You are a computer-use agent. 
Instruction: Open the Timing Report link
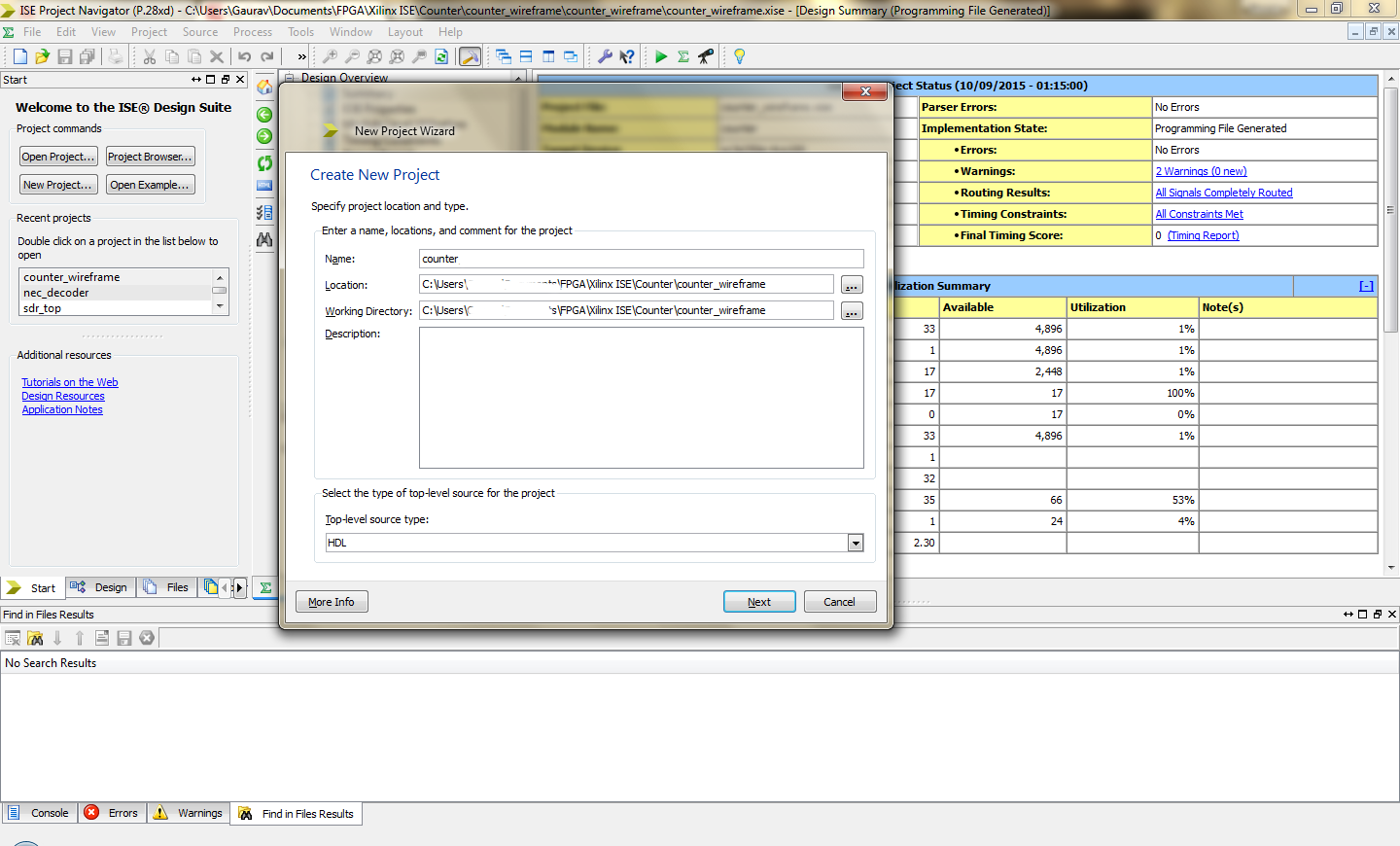[1203, 234]
